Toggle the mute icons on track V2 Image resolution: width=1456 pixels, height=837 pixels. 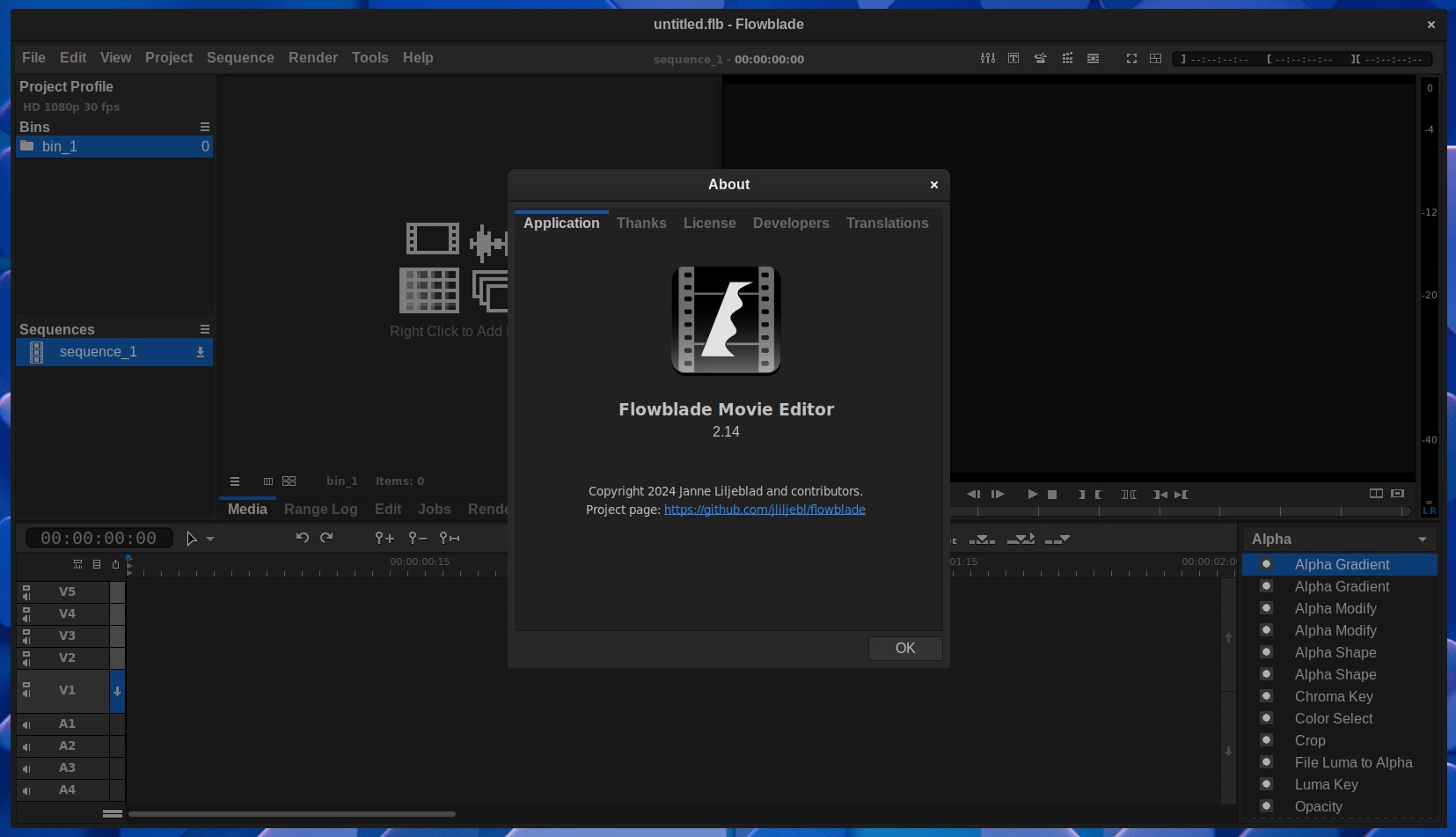coord(26,658)
